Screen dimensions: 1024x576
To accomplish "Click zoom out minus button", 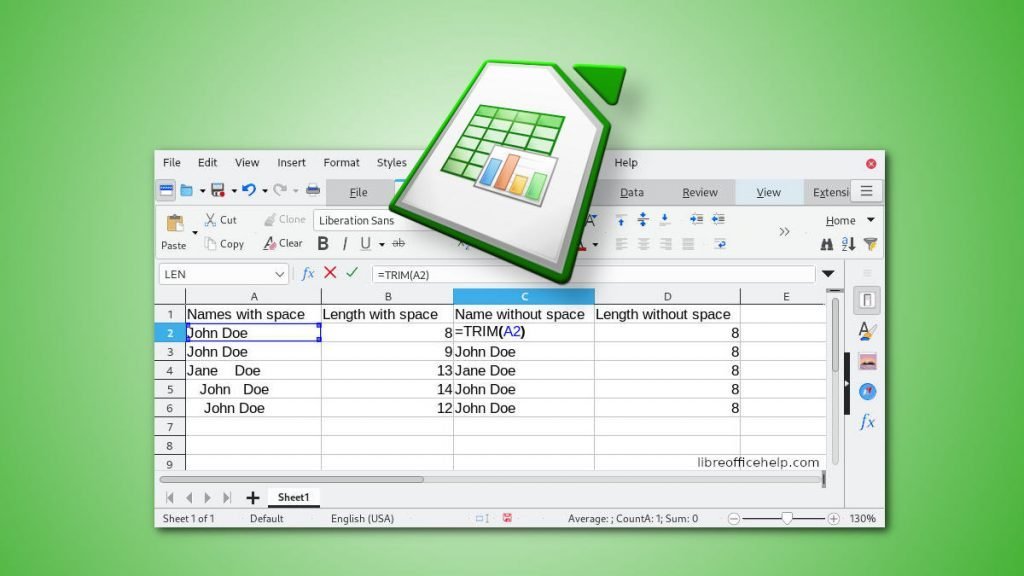I will click(734, 519).
